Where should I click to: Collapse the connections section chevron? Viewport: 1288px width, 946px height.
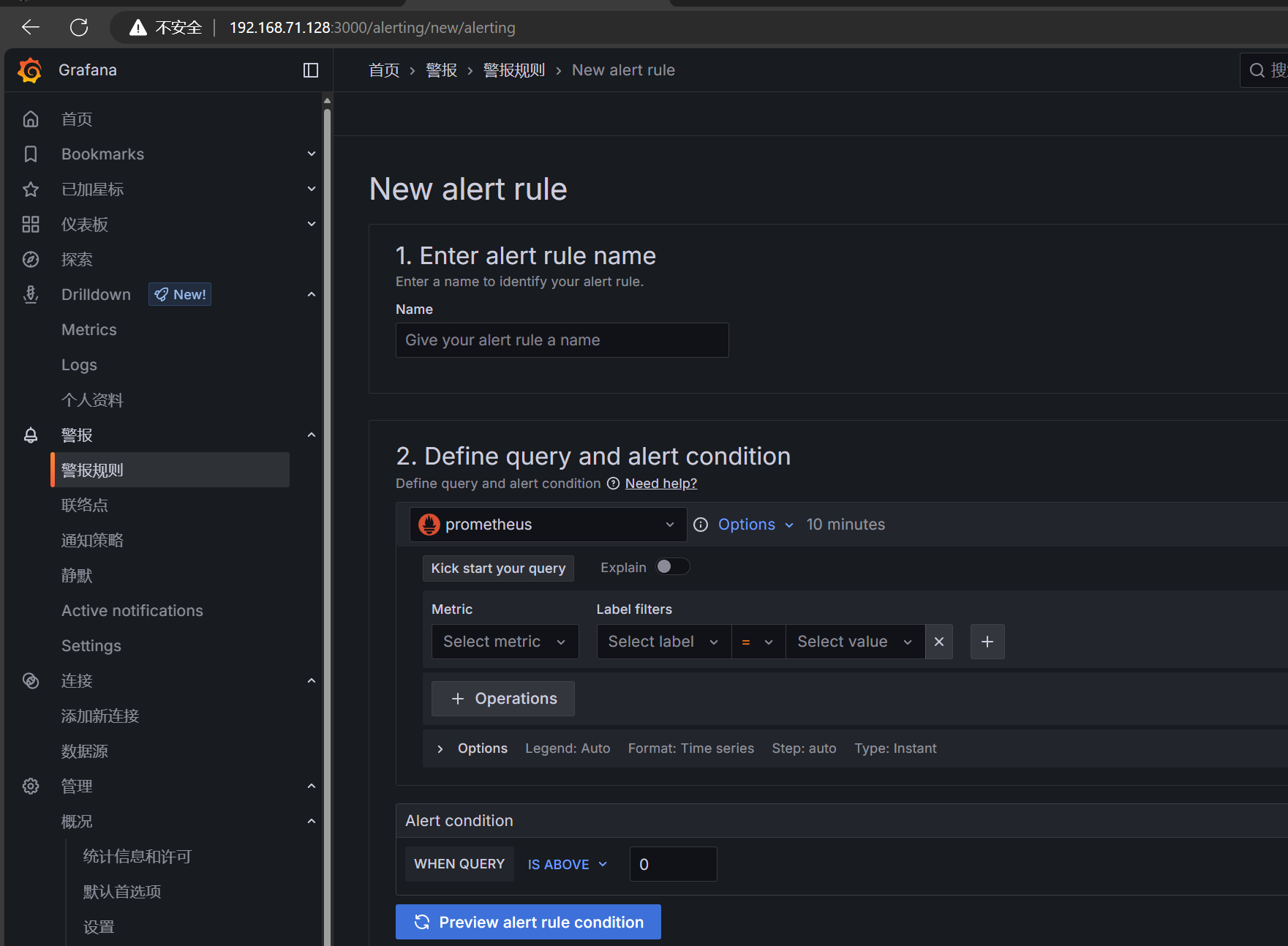coord(312,680)
